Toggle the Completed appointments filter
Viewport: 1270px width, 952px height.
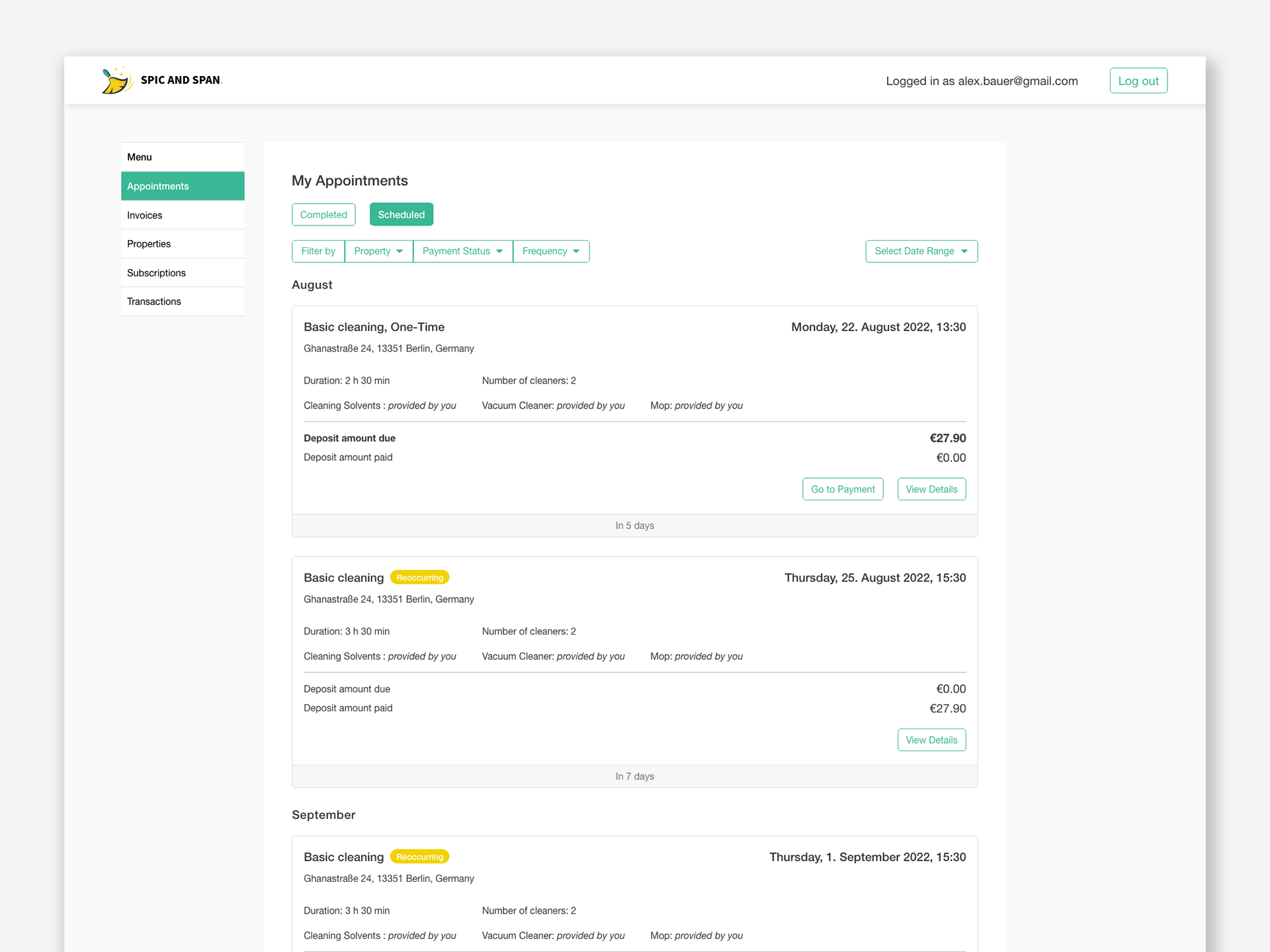323,215
